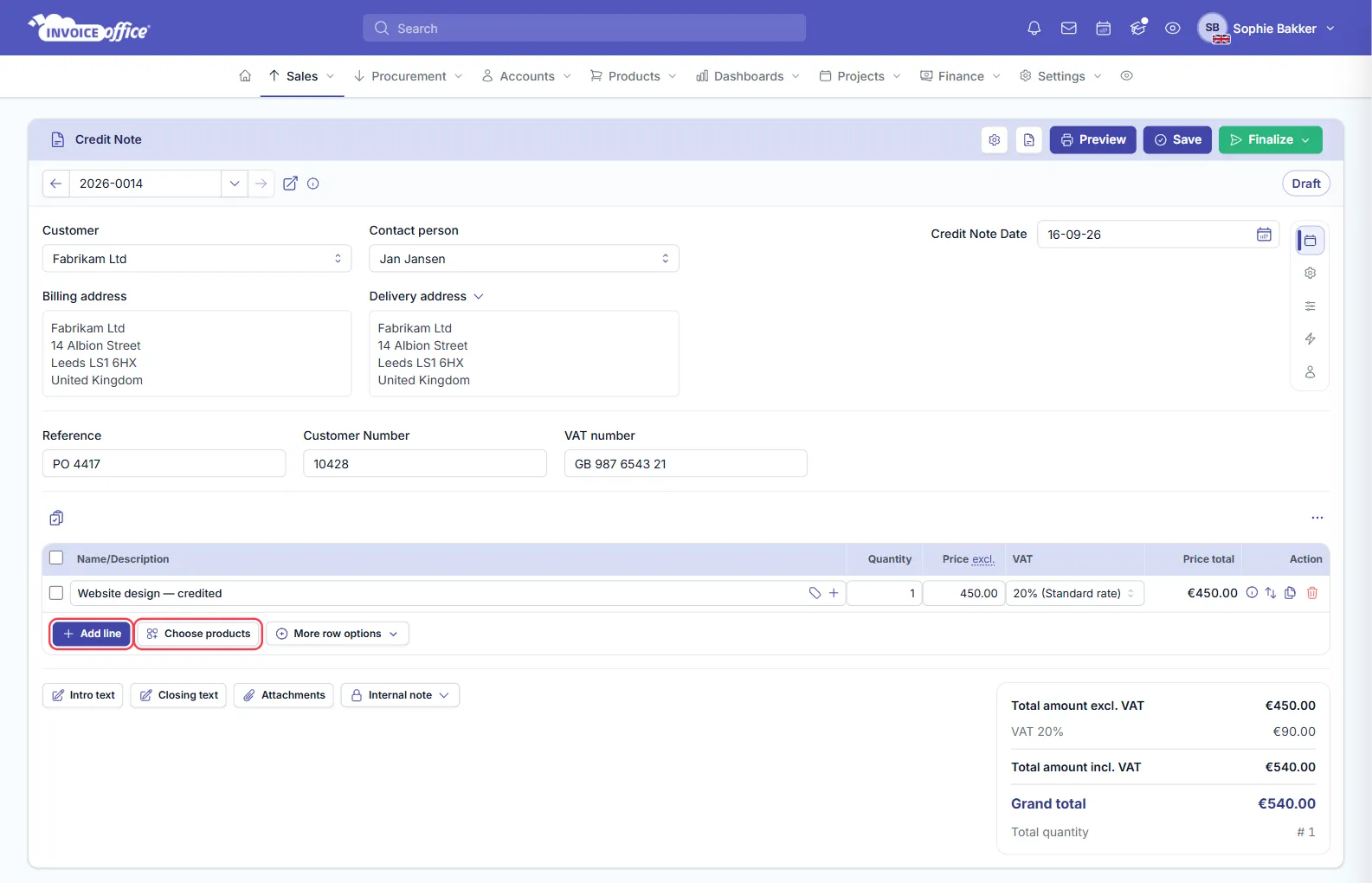Viewport: 1372px width, 883px height.
Task: Open More row options dropdown
Action: tap(338, 634)
